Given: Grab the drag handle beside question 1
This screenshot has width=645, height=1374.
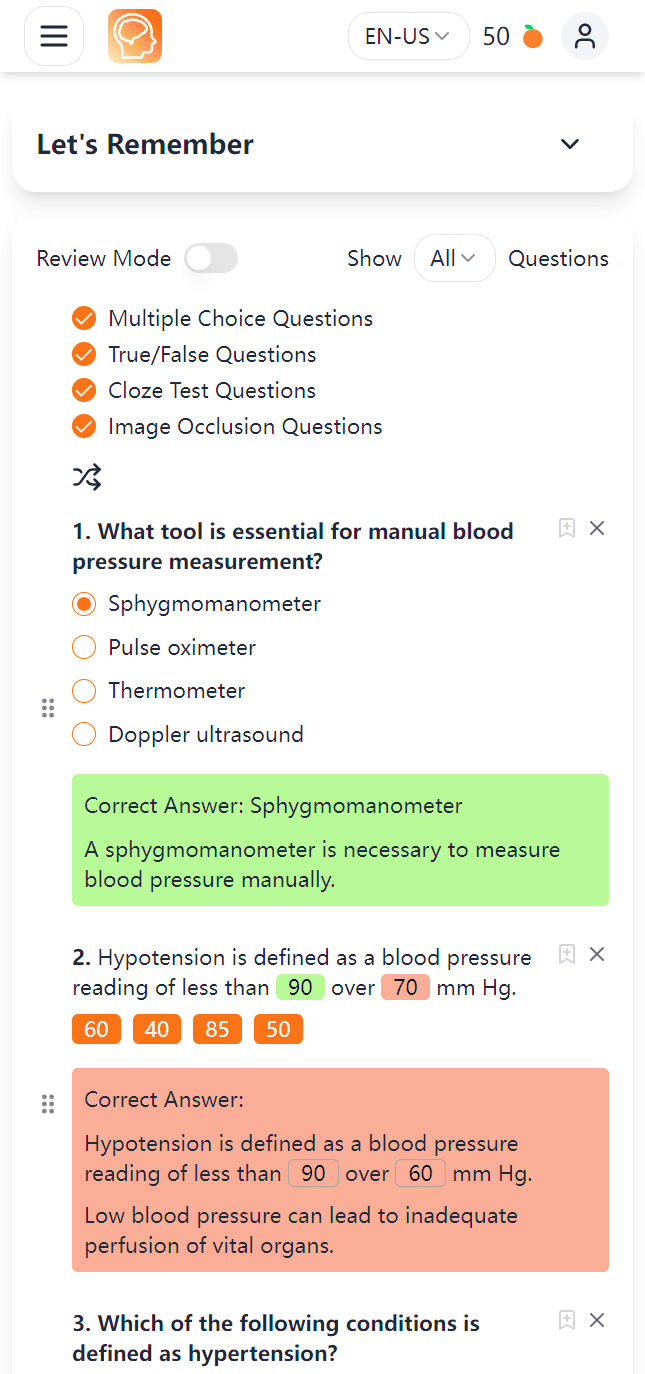Looking at the screenshot, I should (47, 709).
